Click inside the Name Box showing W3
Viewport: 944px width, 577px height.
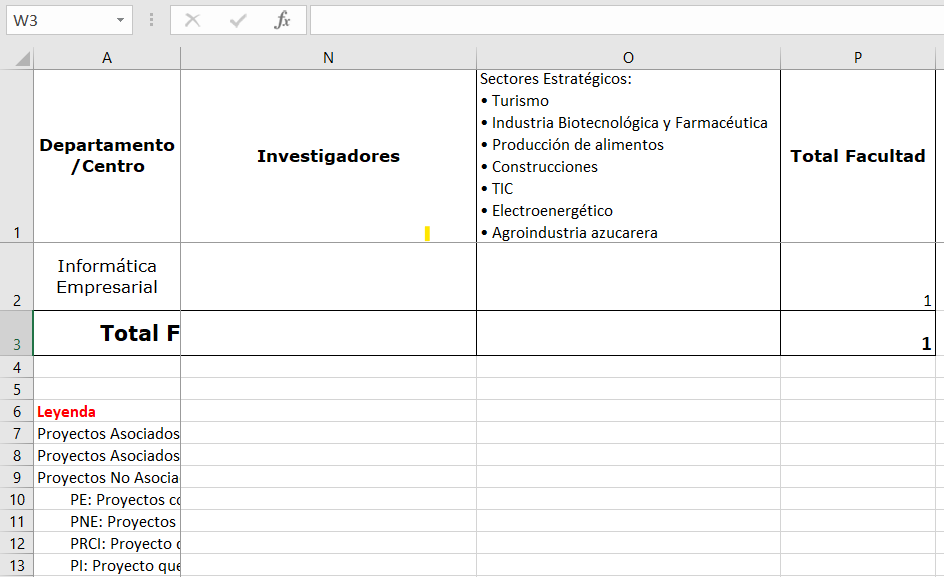point(58,20)
